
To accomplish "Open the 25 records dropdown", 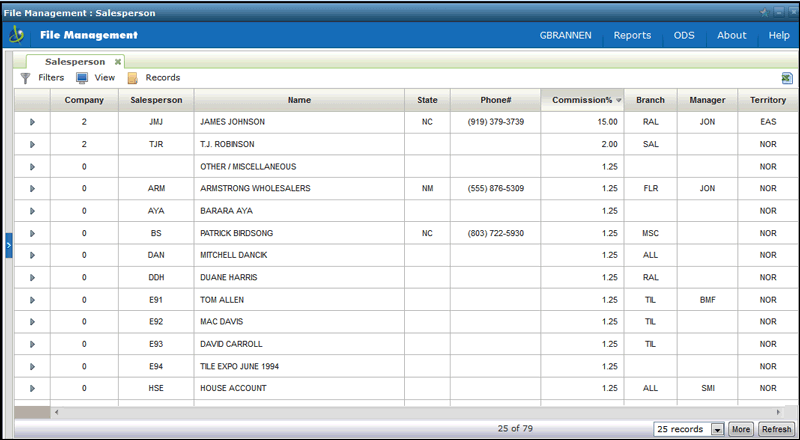I will [x=717, y=429].
